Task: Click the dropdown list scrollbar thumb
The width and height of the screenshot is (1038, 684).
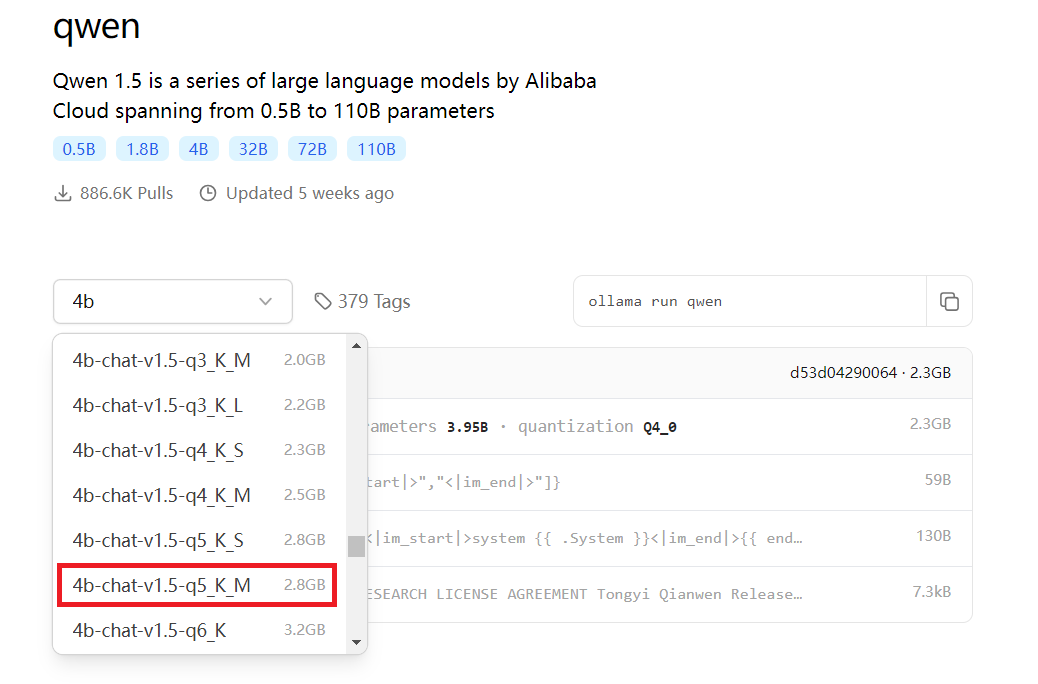Action: tap(356, 546)
